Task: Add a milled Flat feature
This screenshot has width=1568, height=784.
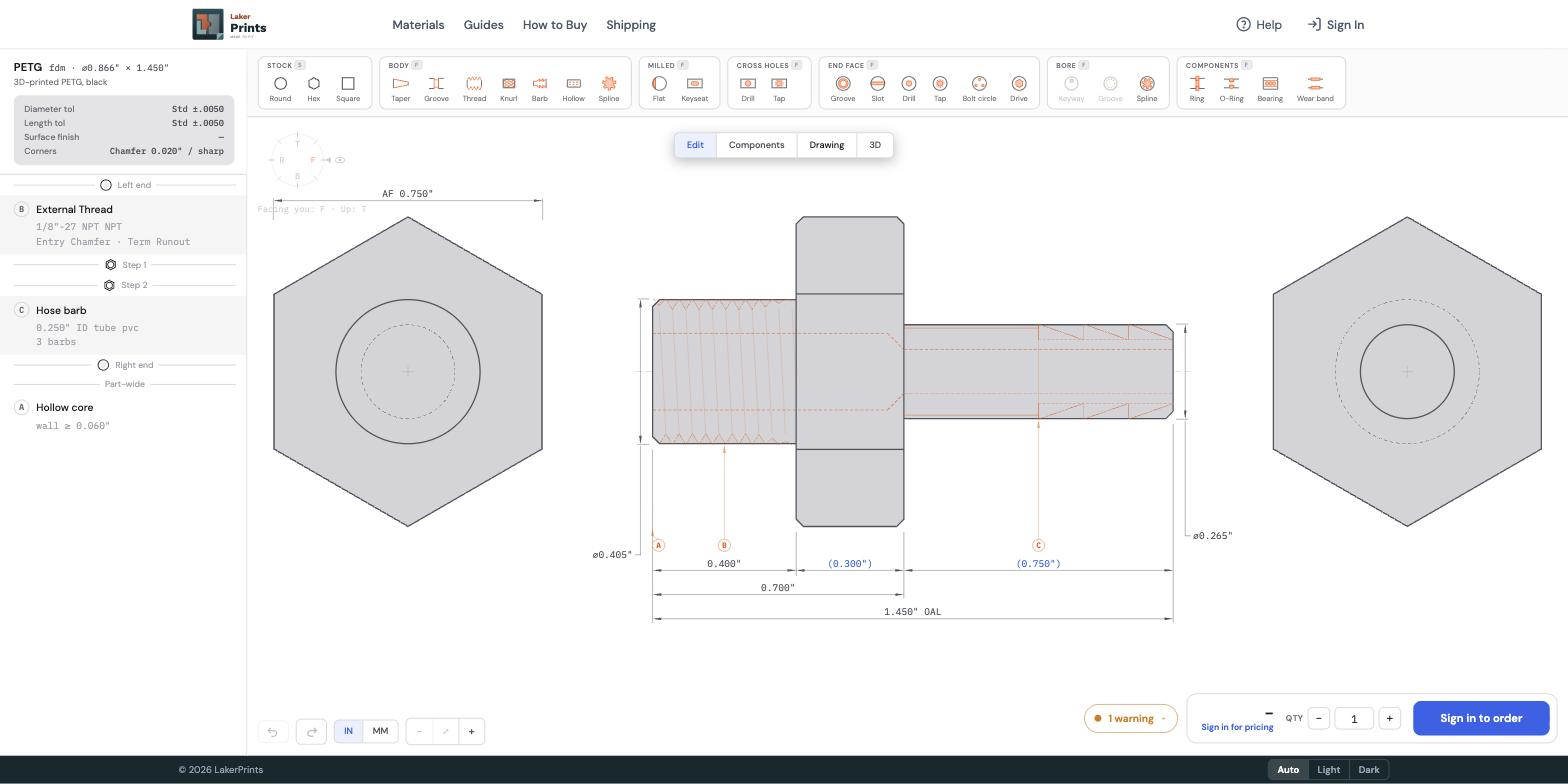Action: 659,88
